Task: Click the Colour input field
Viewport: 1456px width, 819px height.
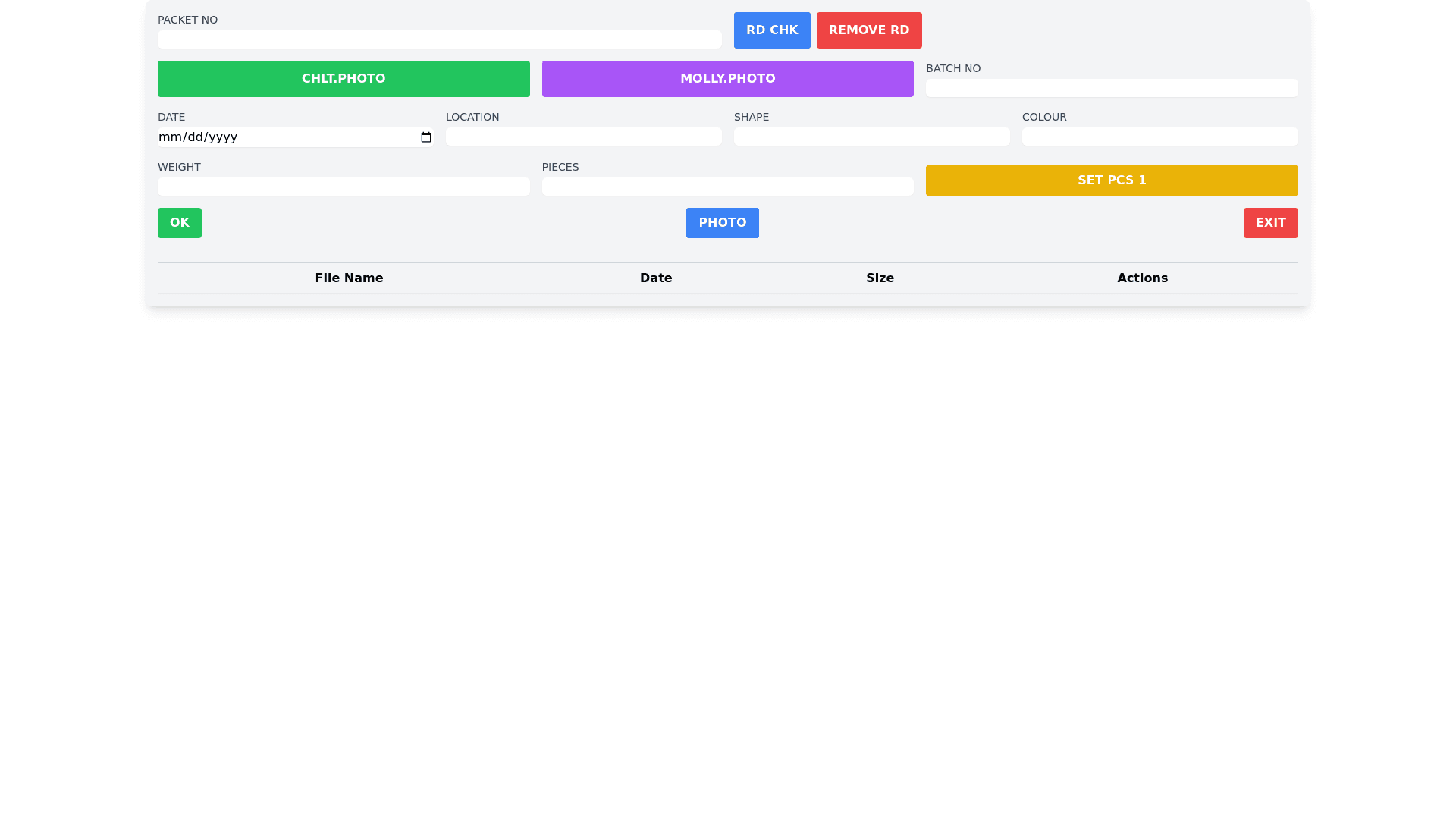Action: click(1159, 136)
